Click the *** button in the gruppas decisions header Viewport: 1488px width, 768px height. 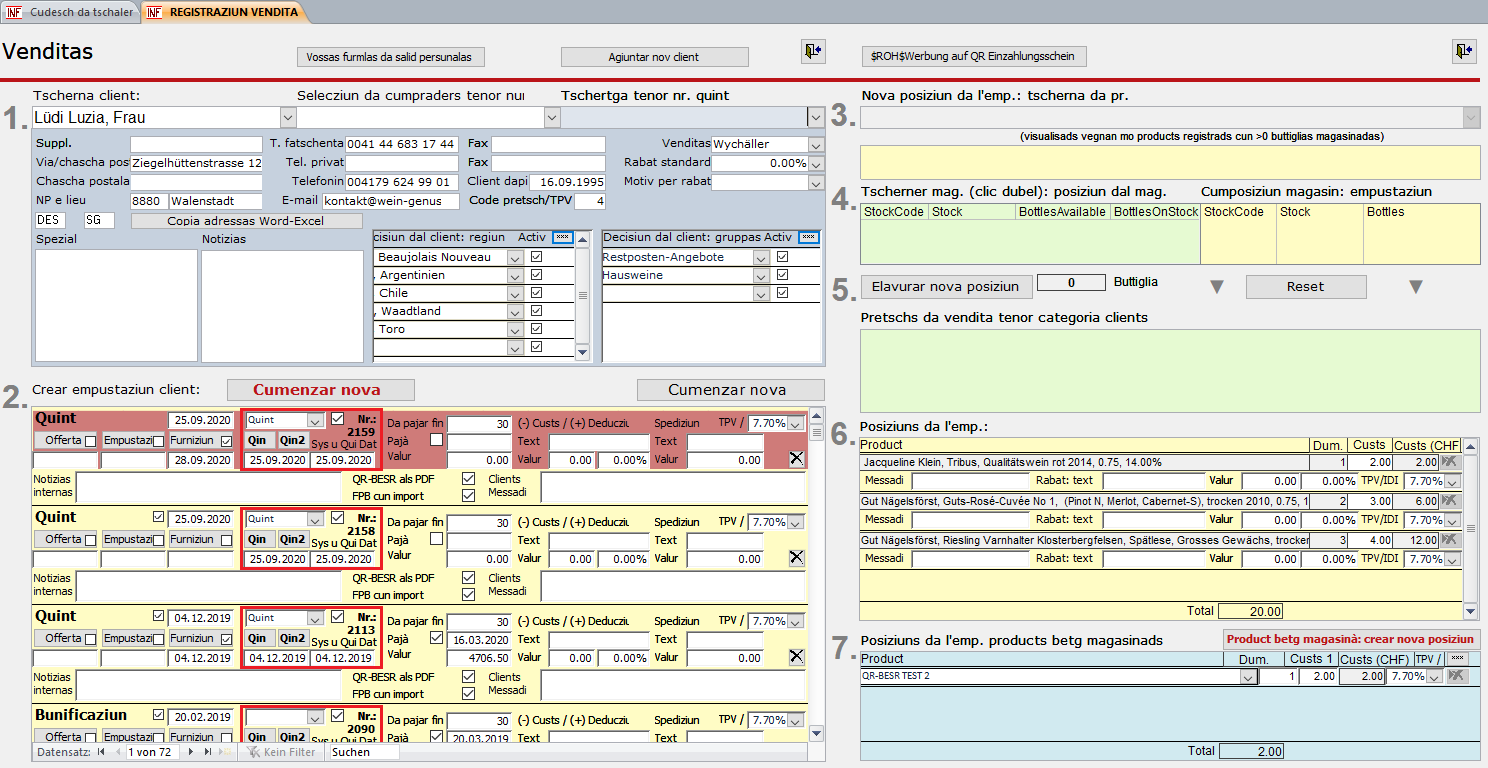[809, 237]
